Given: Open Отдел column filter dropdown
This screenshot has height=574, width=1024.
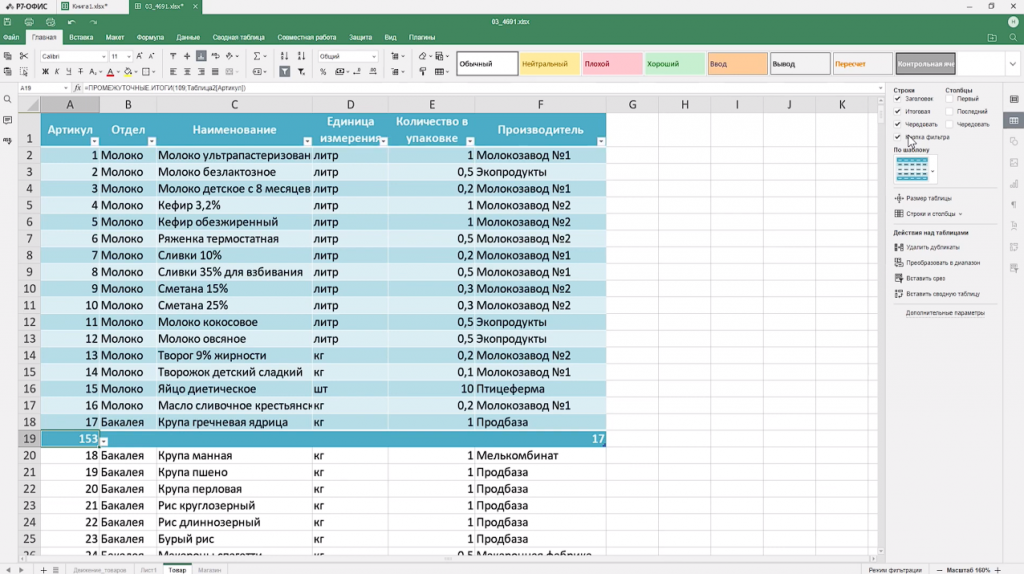Looking at the screenshot, I should coord(152,141).
